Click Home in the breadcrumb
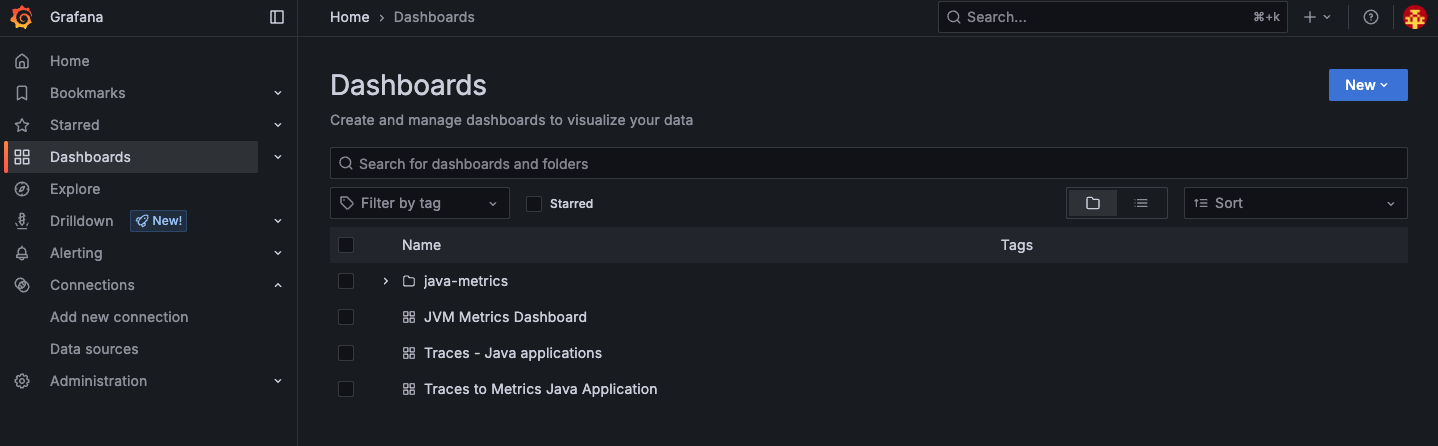This screenshot has width=1438, height=446. click(349, 17)
